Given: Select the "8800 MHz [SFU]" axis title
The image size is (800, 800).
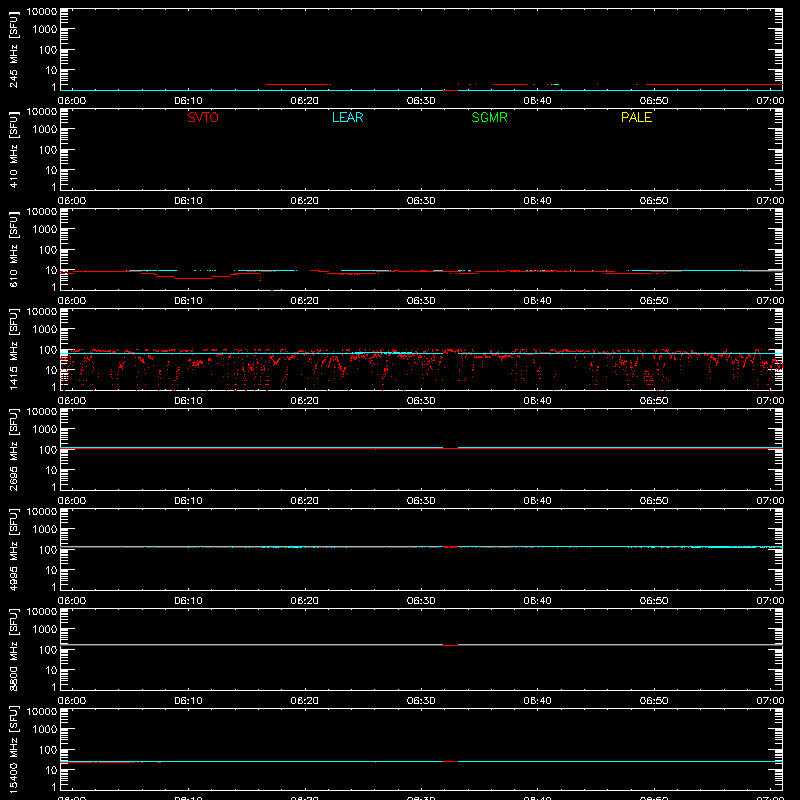Looking at the screenshot, I should [x=14, y=649].
